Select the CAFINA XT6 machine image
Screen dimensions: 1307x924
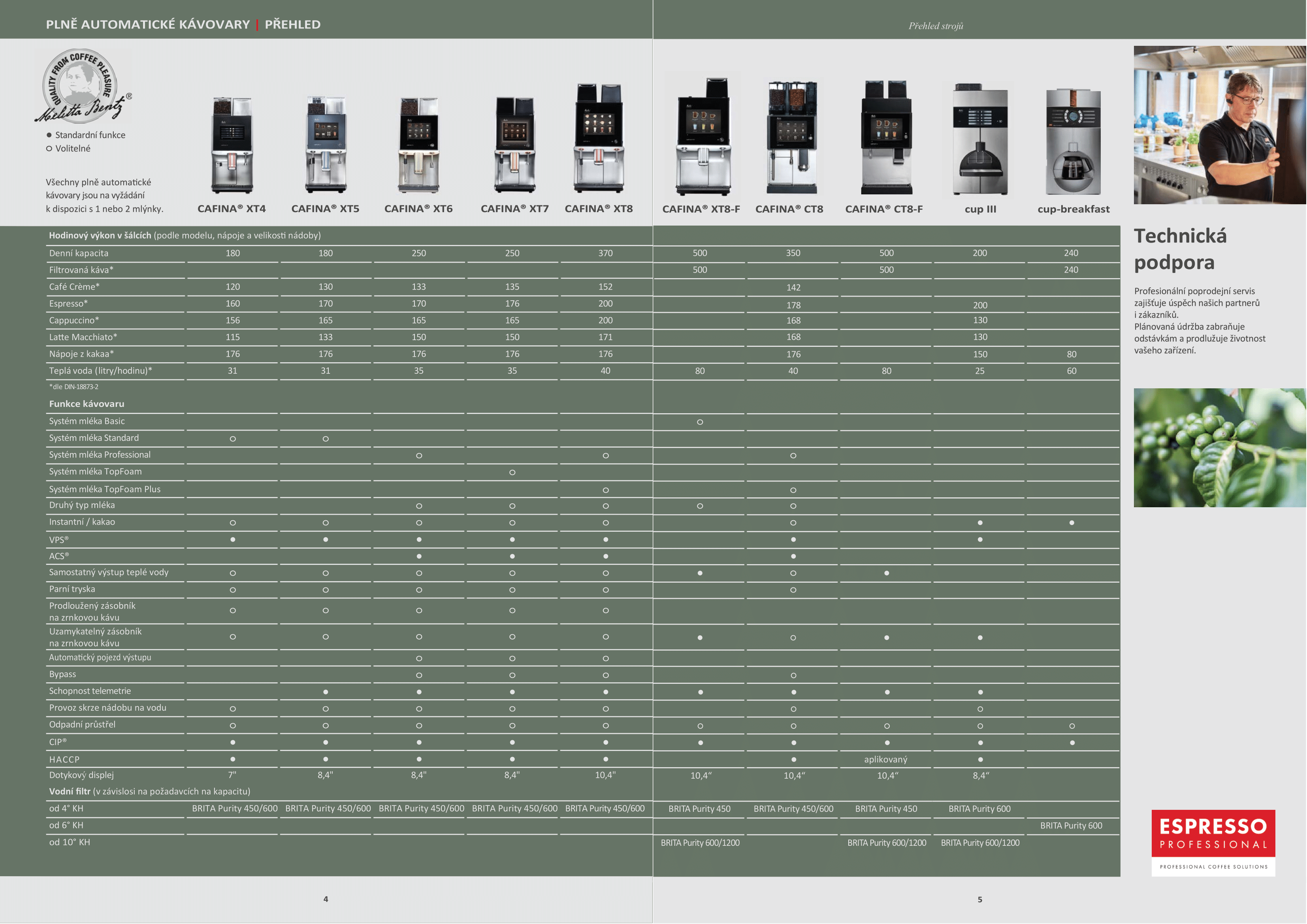click(419, 145)
